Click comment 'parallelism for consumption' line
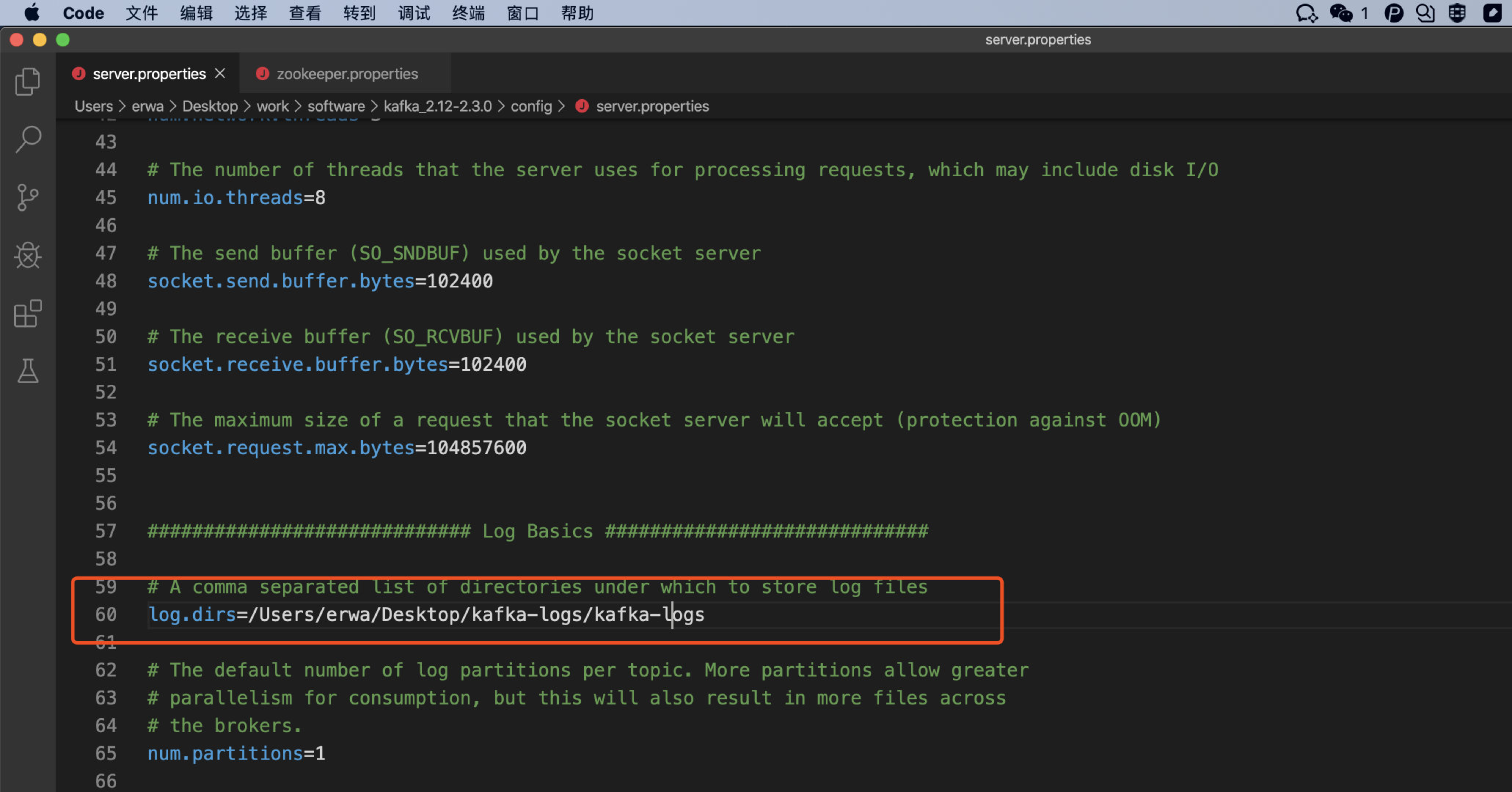The width and height of the screenshot is (1512, 792). coord(577,697)
